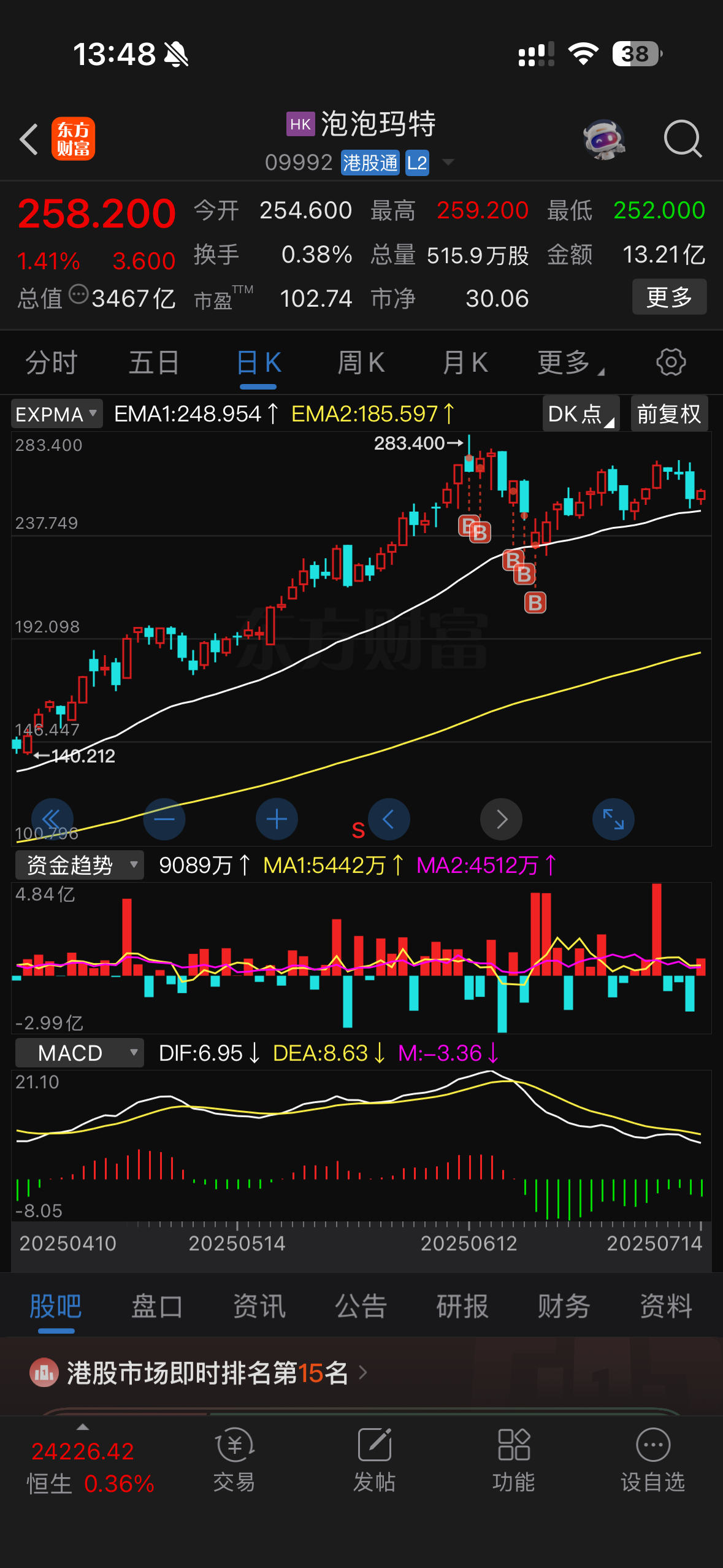Open 功能 functions grid icon
Image resolution: width=723 pixels, height=1568 pixels.
(x=514, y=1445)
